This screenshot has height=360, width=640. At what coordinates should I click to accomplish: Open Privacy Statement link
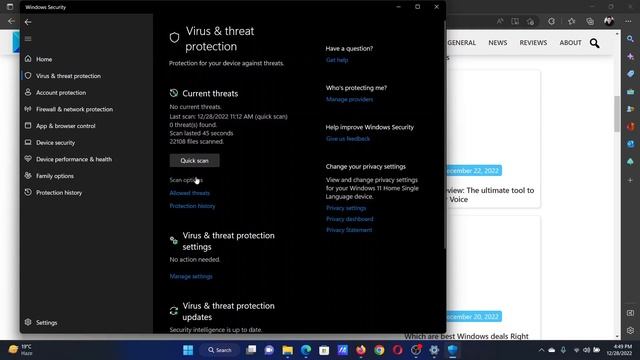[349, 230]
